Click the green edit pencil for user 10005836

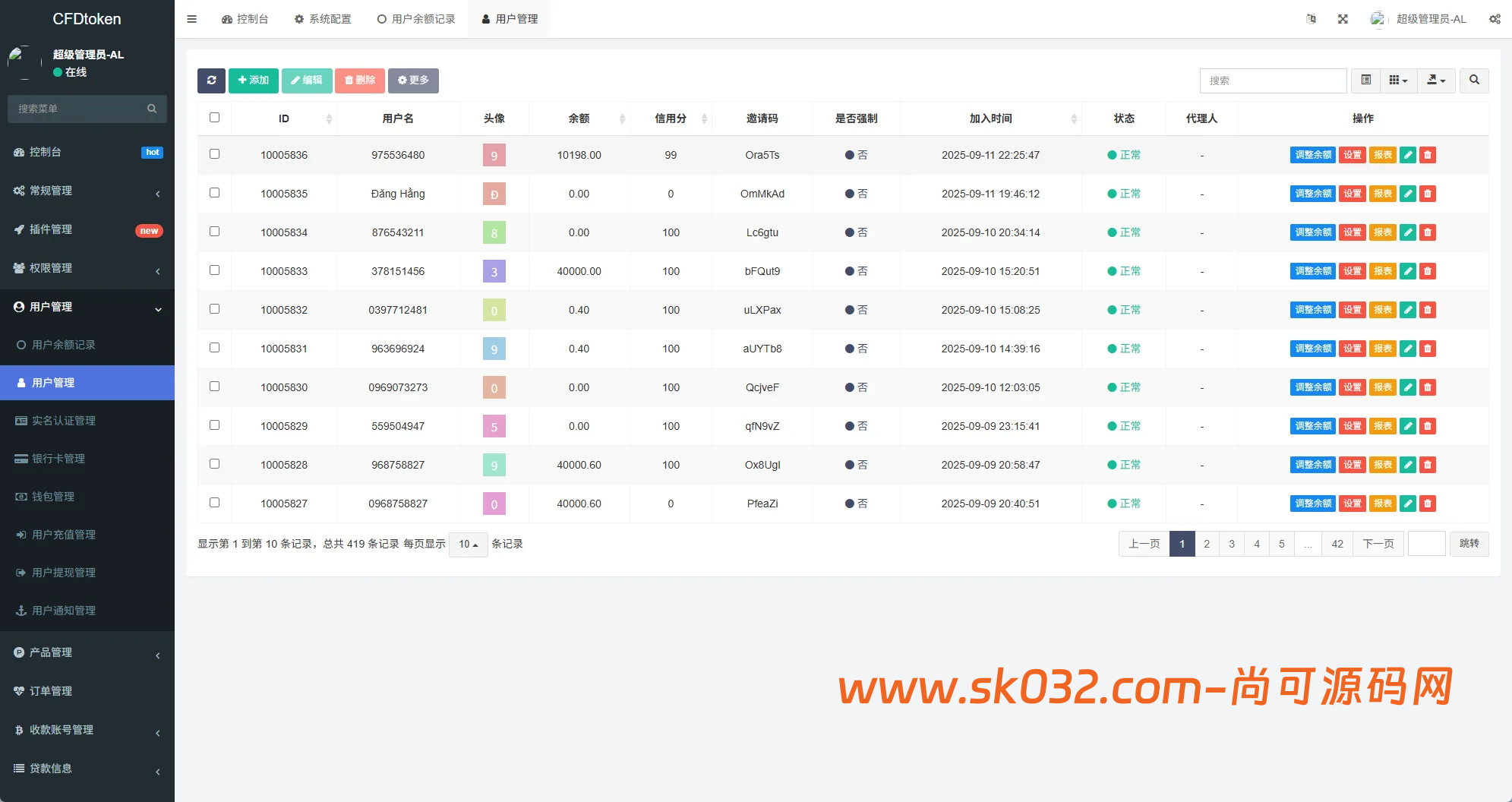pos(1408,155)
